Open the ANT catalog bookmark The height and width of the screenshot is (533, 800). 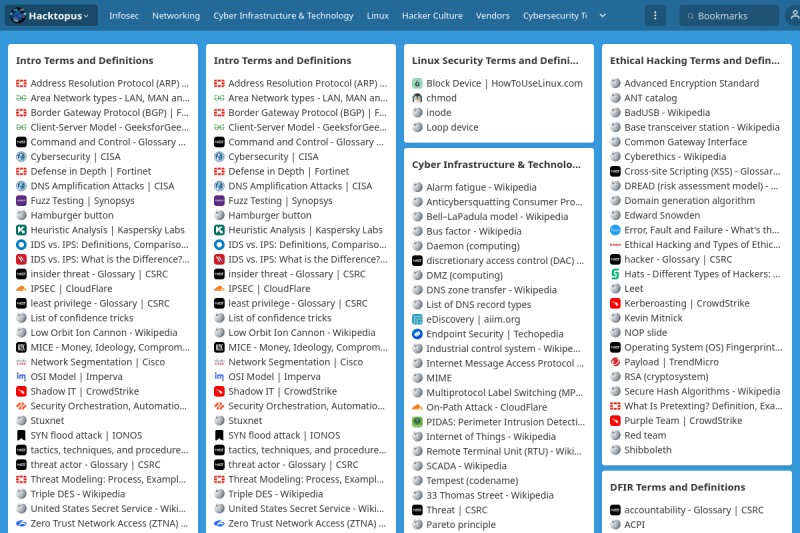click(x=651, y=98)
